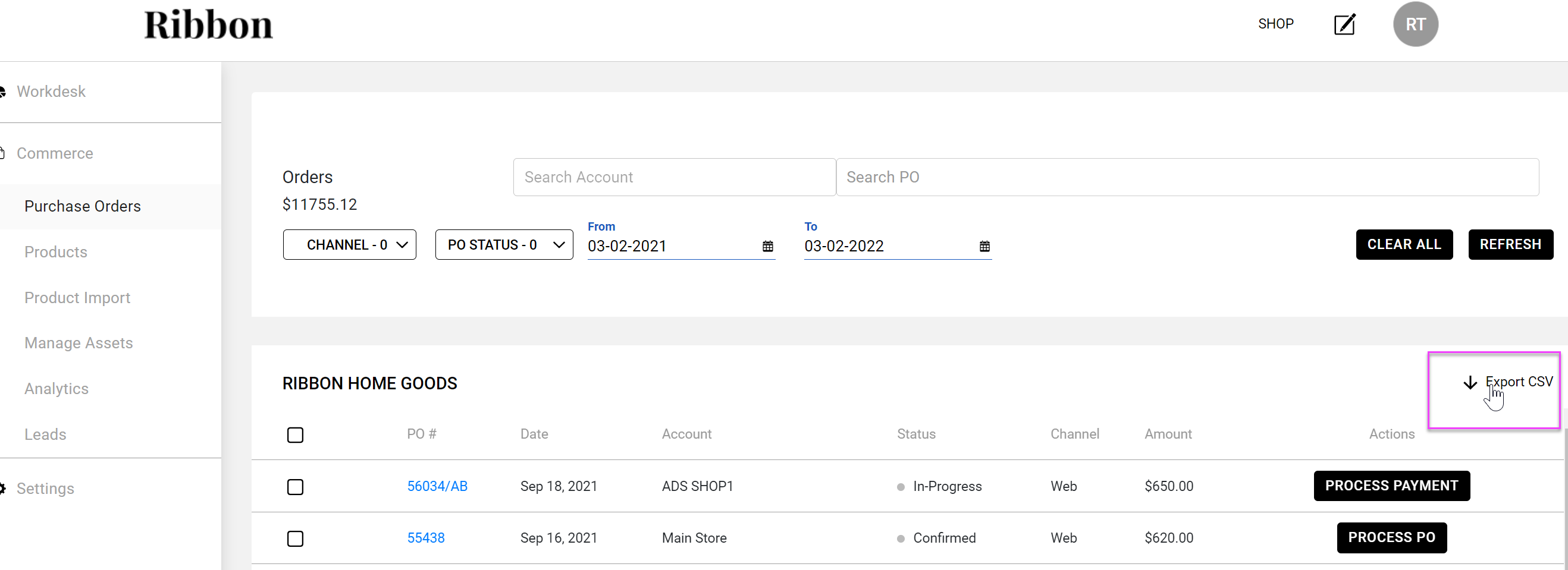Open purchase order link 55438
This screenshot has height=570, width=1568.
pyautogui.click(x=425, y=538)
